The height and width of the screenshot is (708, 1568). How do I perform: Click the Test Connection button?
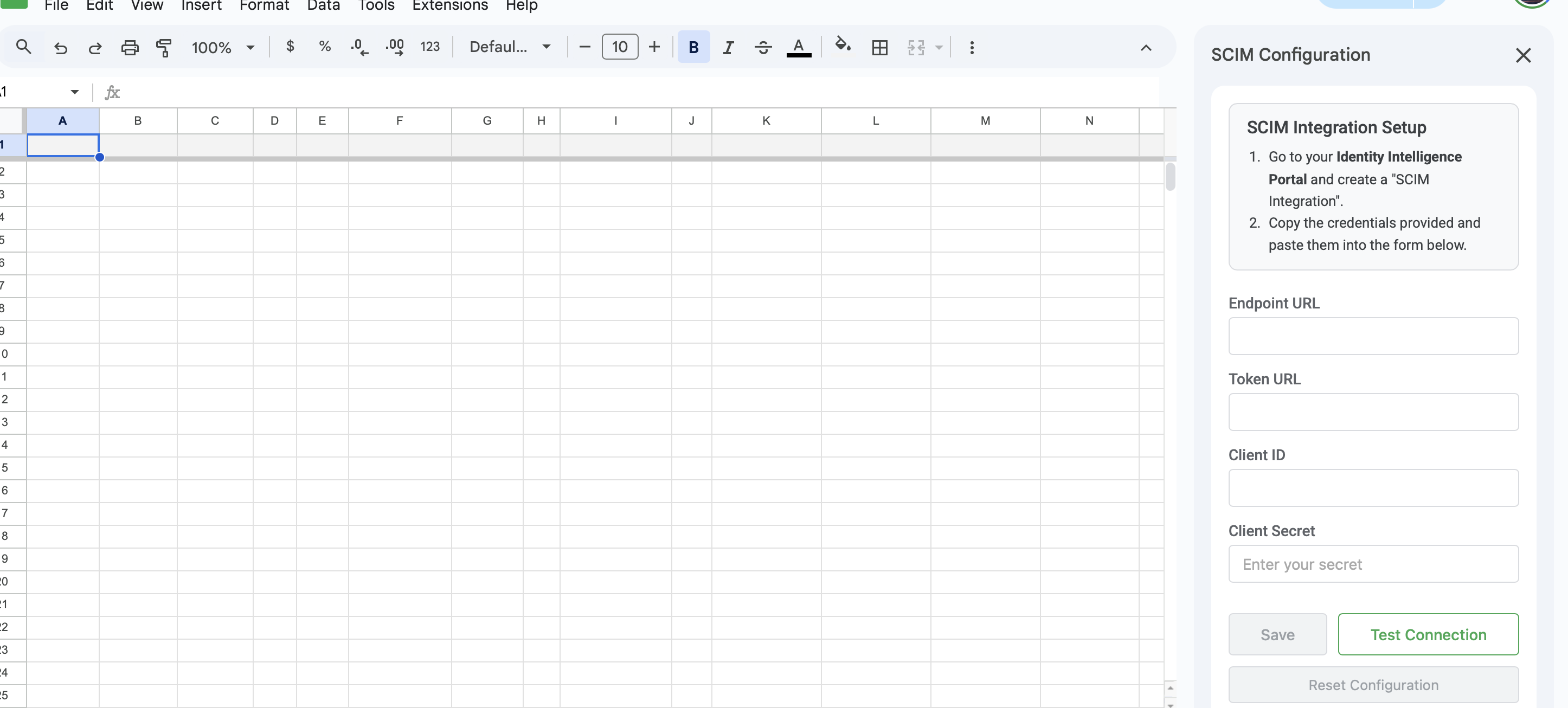[1428, 634]
